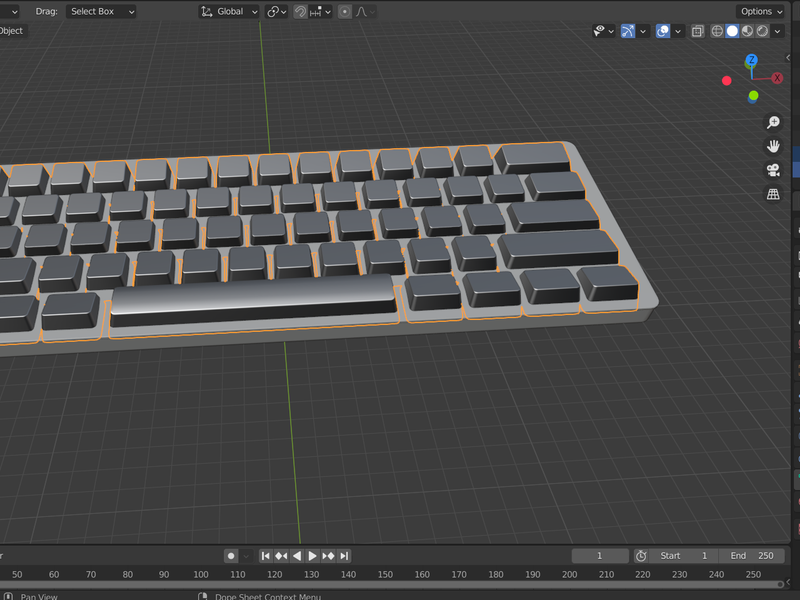
Task: Toggle the camera view icon
Action: point(773,170)
